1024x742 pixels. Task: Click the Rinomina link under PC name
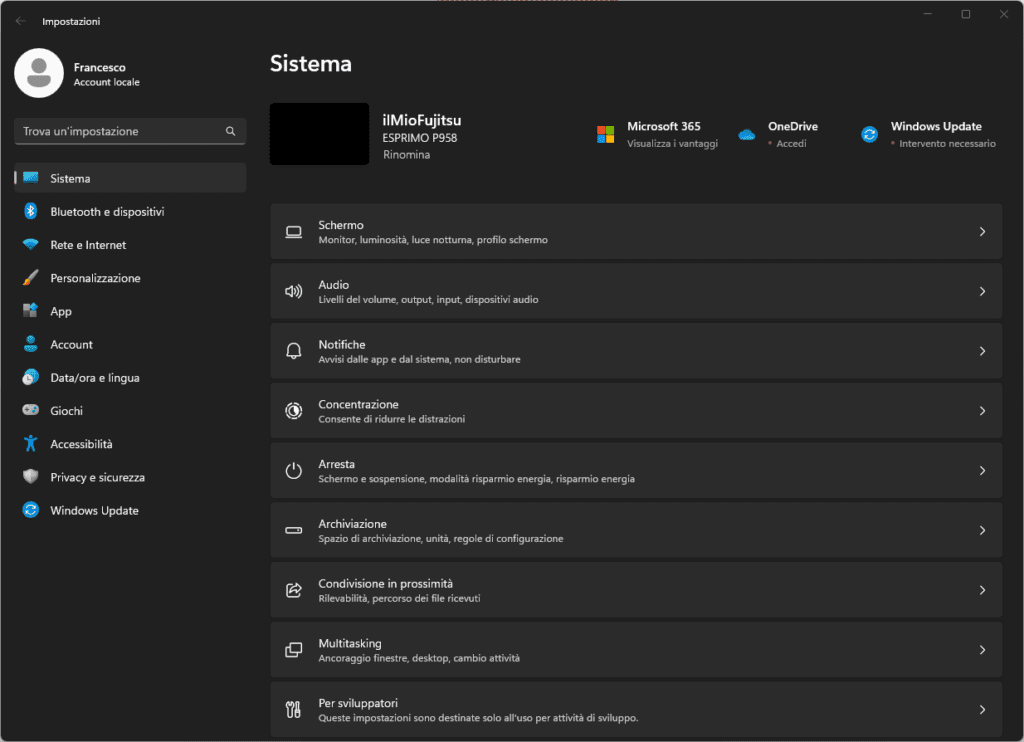pos(406,155)
